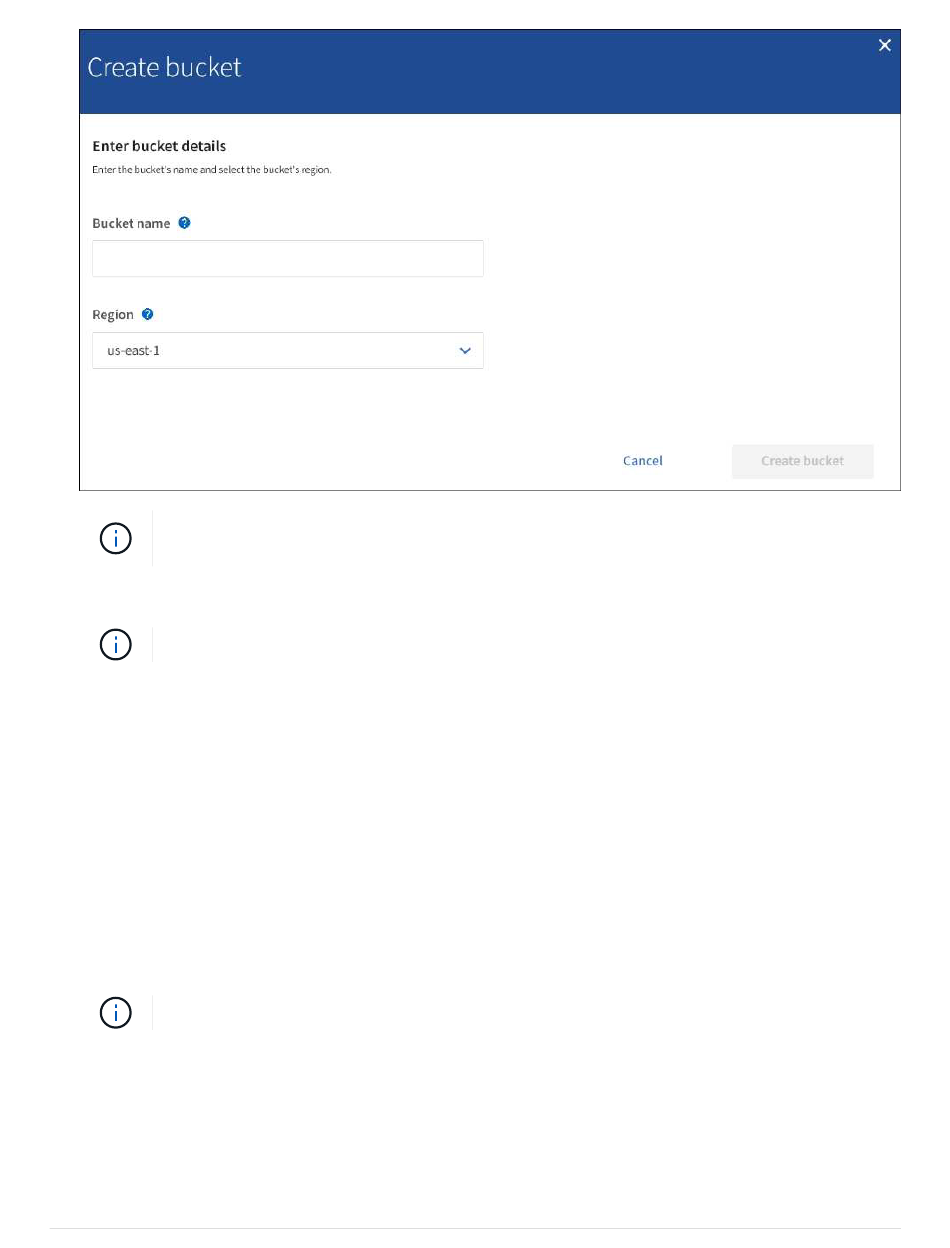This screenshot has height=1248, width=950.
Task: Click empty space right of Bucket name field
Action: (x=690, y=259)
